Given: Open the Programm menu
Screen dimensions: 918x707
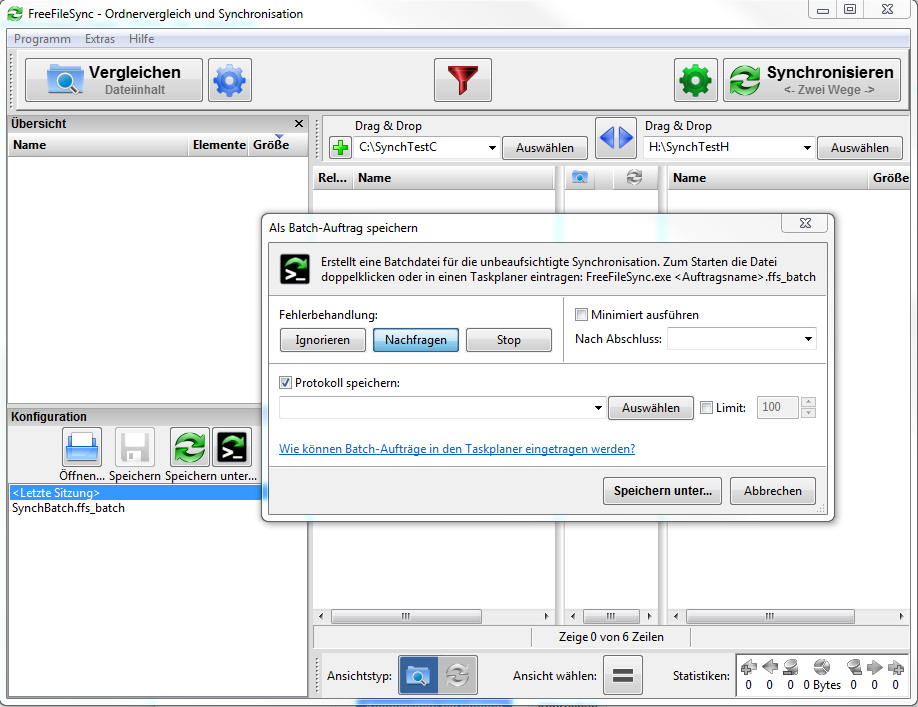Looking at the screenshot, I should click(x=42, y=39).
